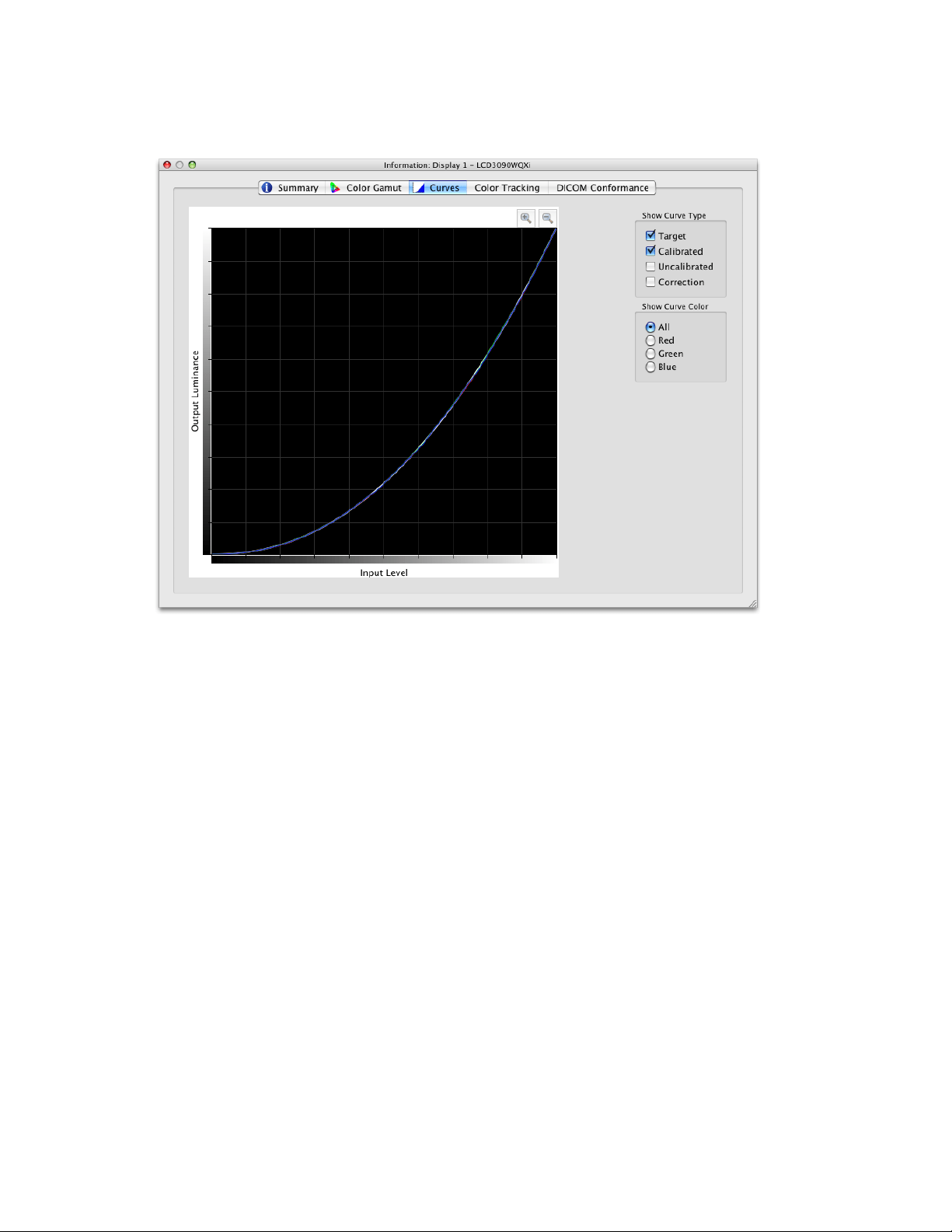Pick the Green curve color option
This screenshot has height=1232, width=952.
pyautogui.click(x=650, y=354)
